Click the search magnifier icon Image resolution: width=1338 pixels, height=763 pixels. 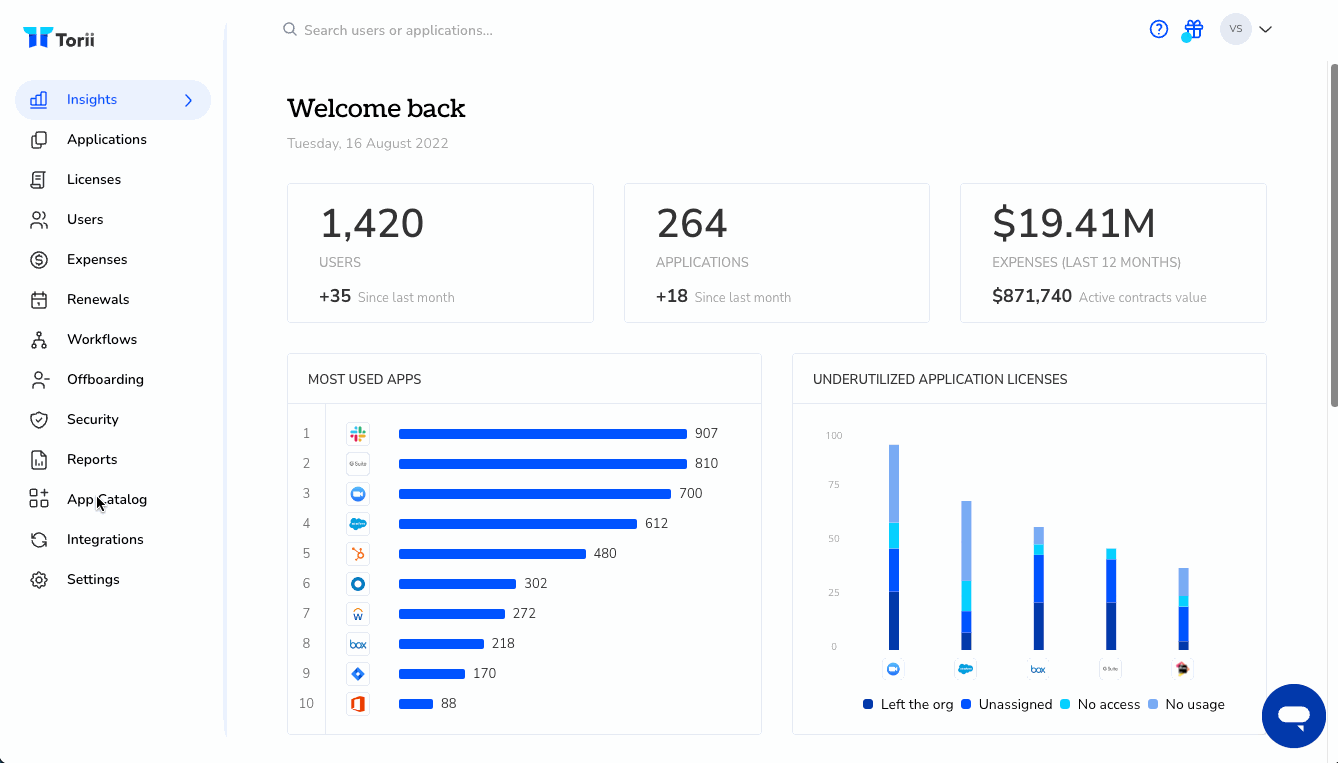[290, 30]
